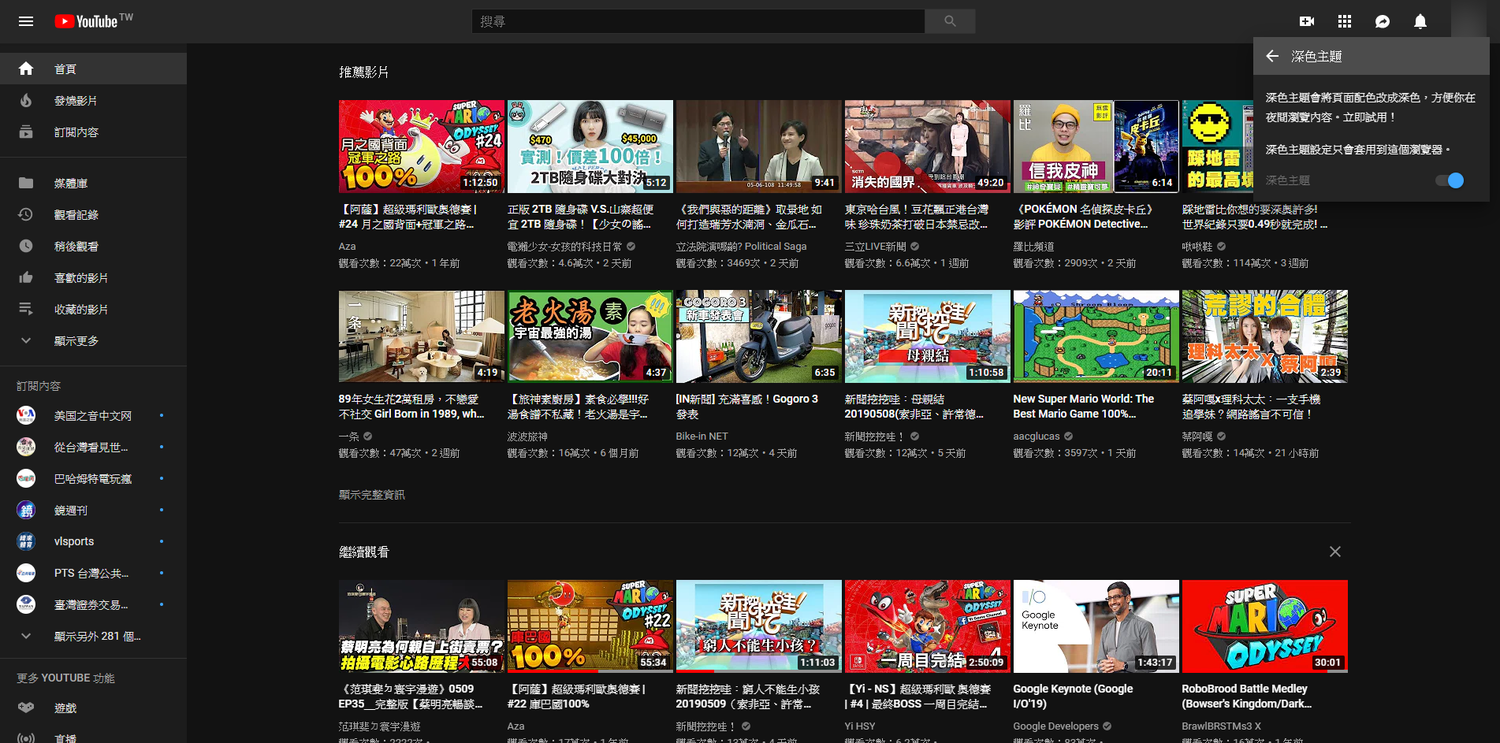Click the account avatar in the top bar
This screenshot has height=743, width=1500.
[1468, 21]
